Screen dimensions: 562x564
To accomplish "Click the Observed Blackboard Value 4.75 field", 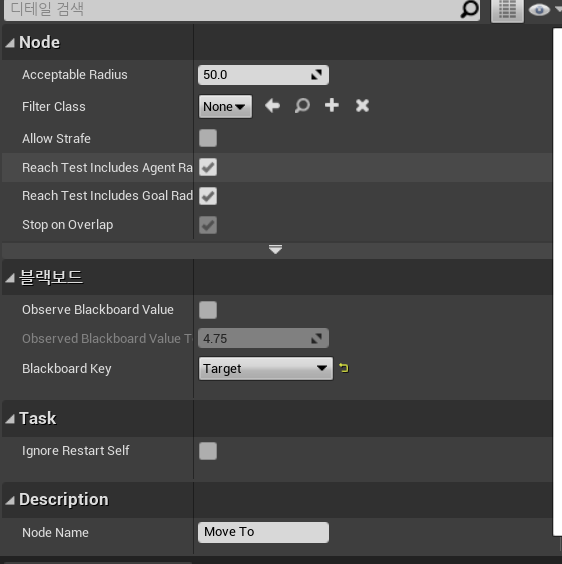I will point(263,338).
